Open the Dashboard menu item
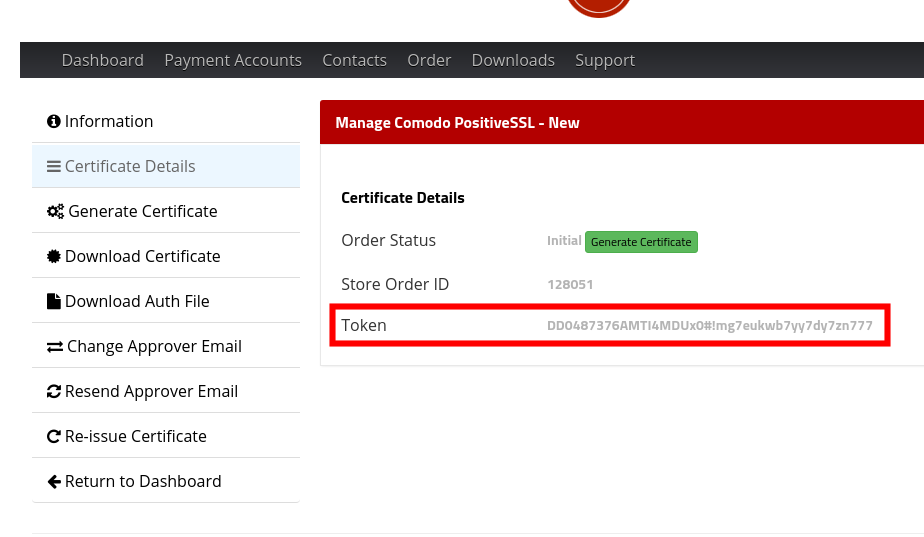This screenshot has height=537, width=924. [102, 60]
